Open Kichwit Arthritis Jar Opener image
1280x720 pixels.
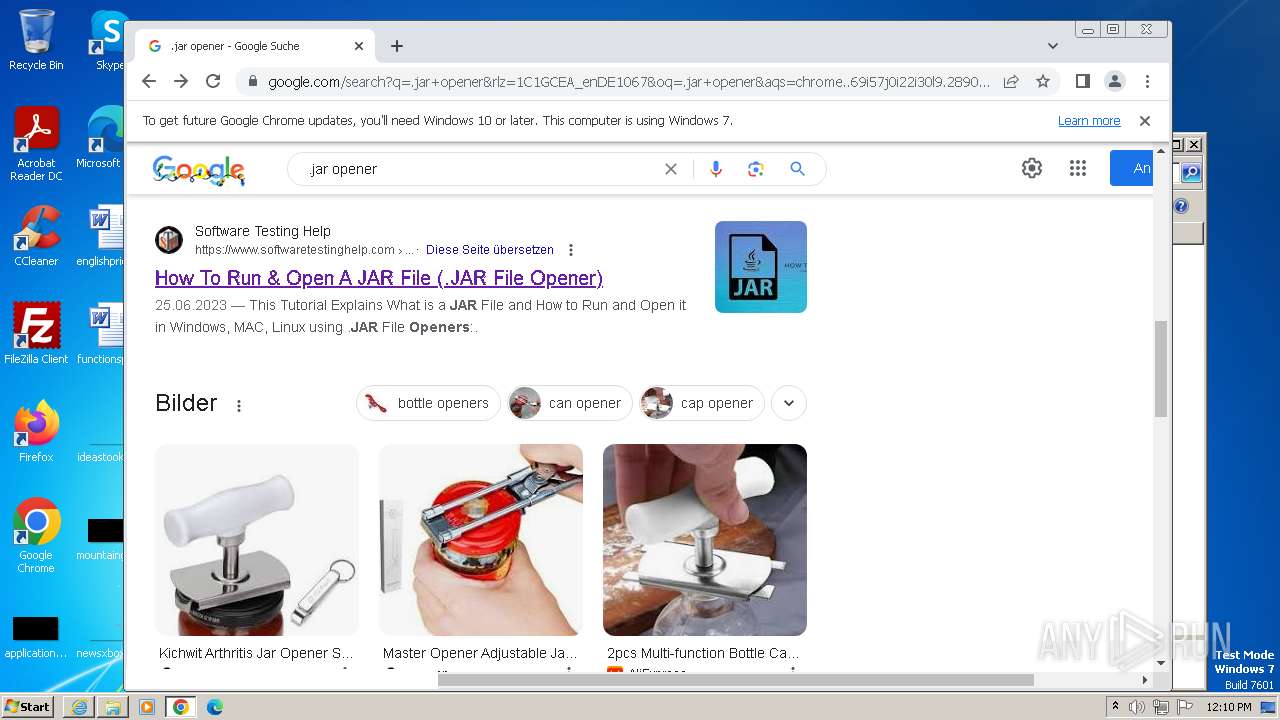tap(257, 540)
